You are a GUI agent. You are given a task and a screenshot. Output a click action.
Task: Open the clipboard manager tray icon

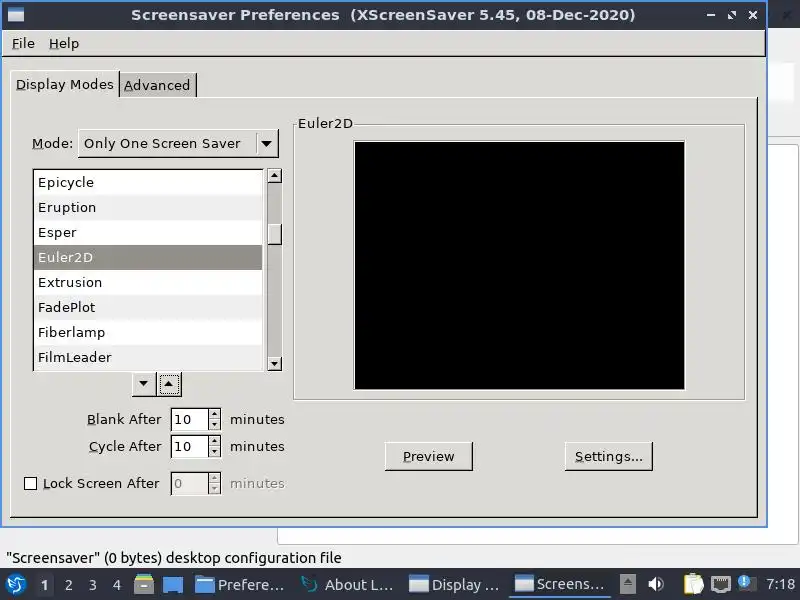(693, 584)
